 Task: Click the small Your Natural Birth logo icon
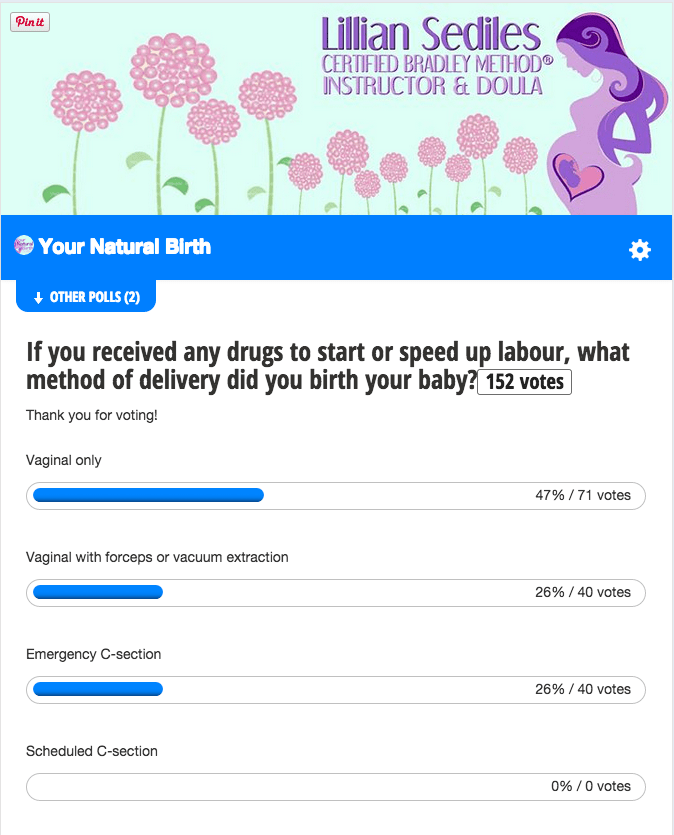pos(24,245)
